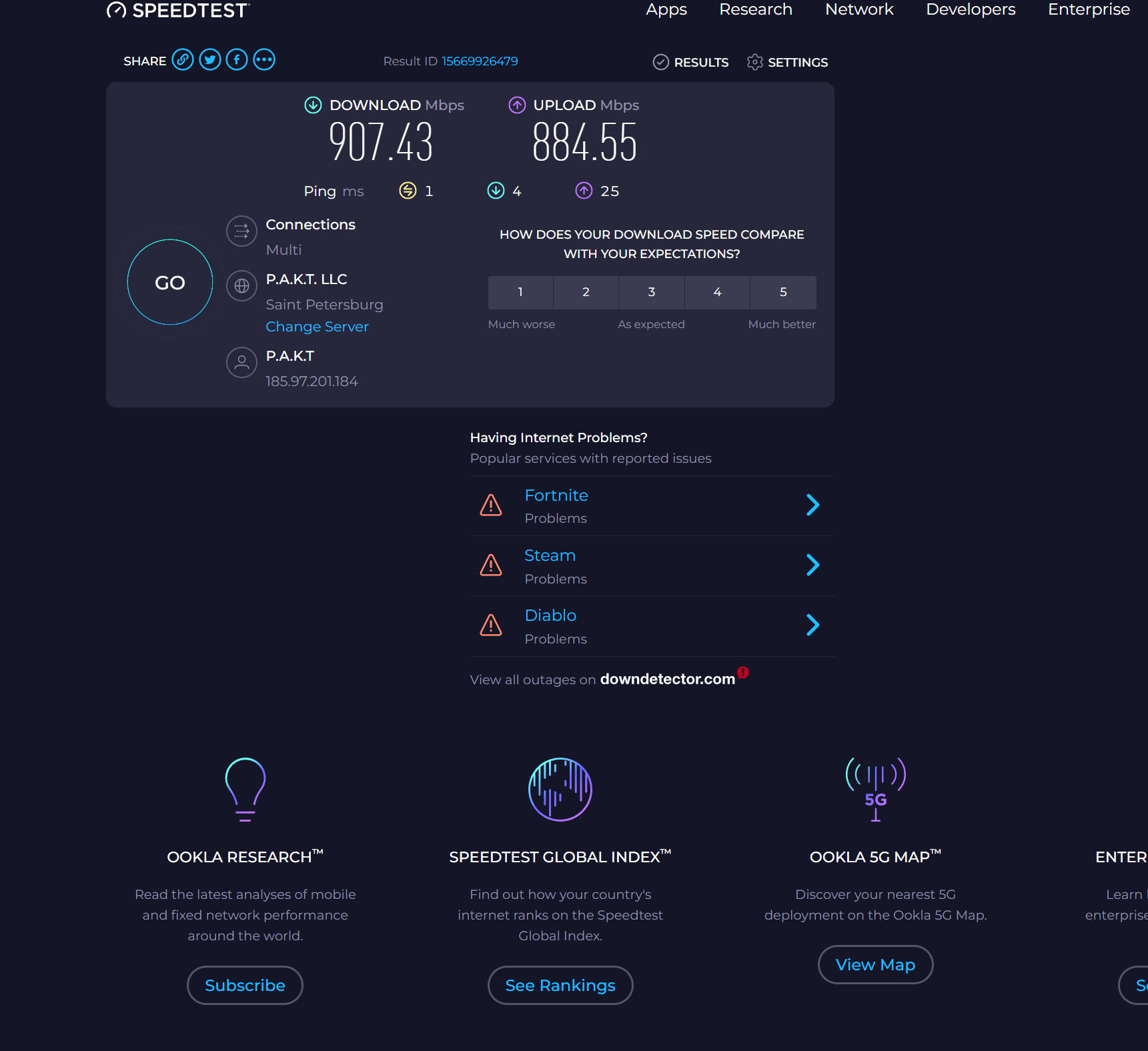
Task: Click the OOKLA 5G MAP heading
Action: pos(875,857)
